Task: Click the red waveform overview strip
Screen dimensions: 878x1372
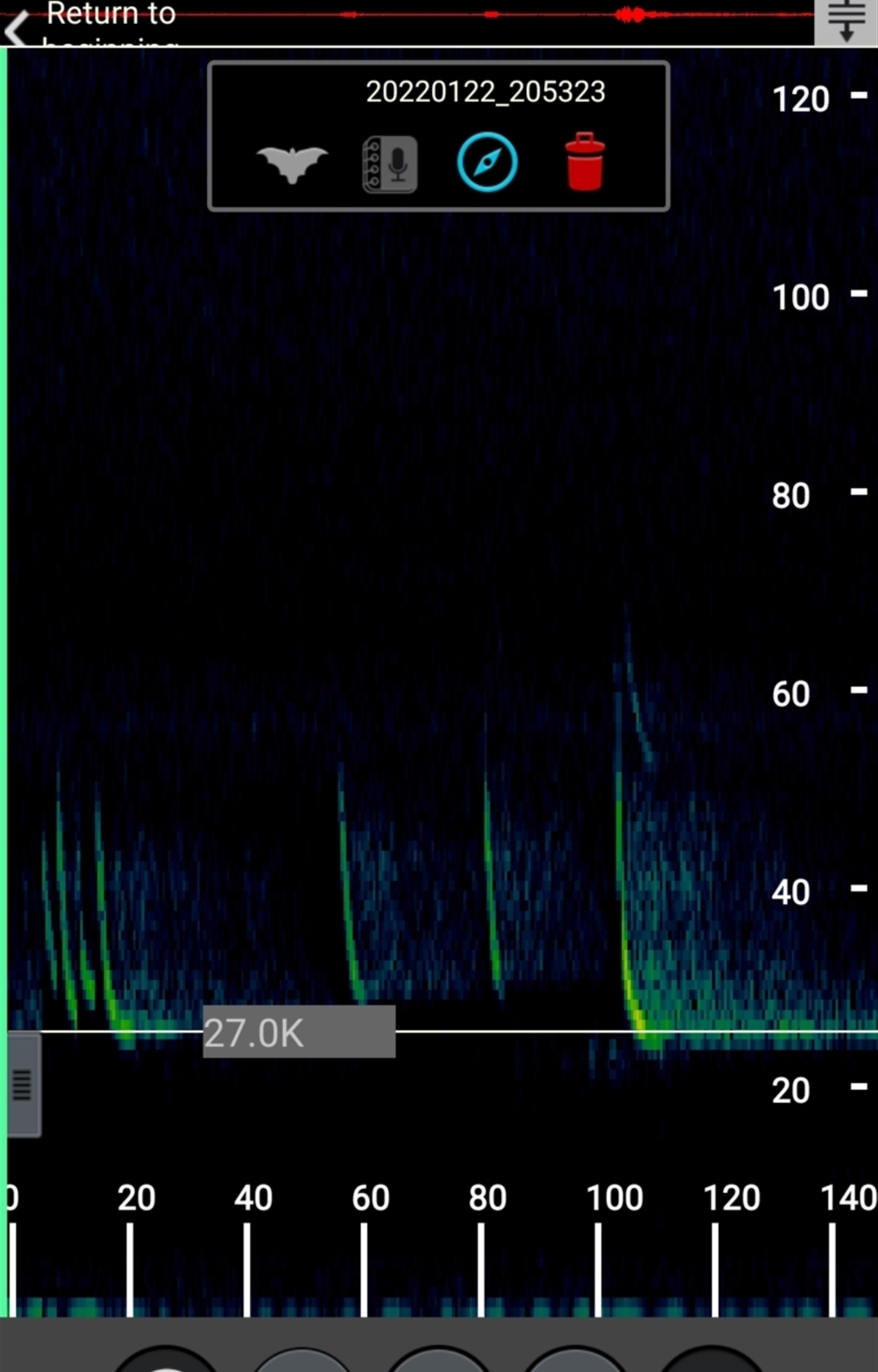Action: tap(490, 15)
